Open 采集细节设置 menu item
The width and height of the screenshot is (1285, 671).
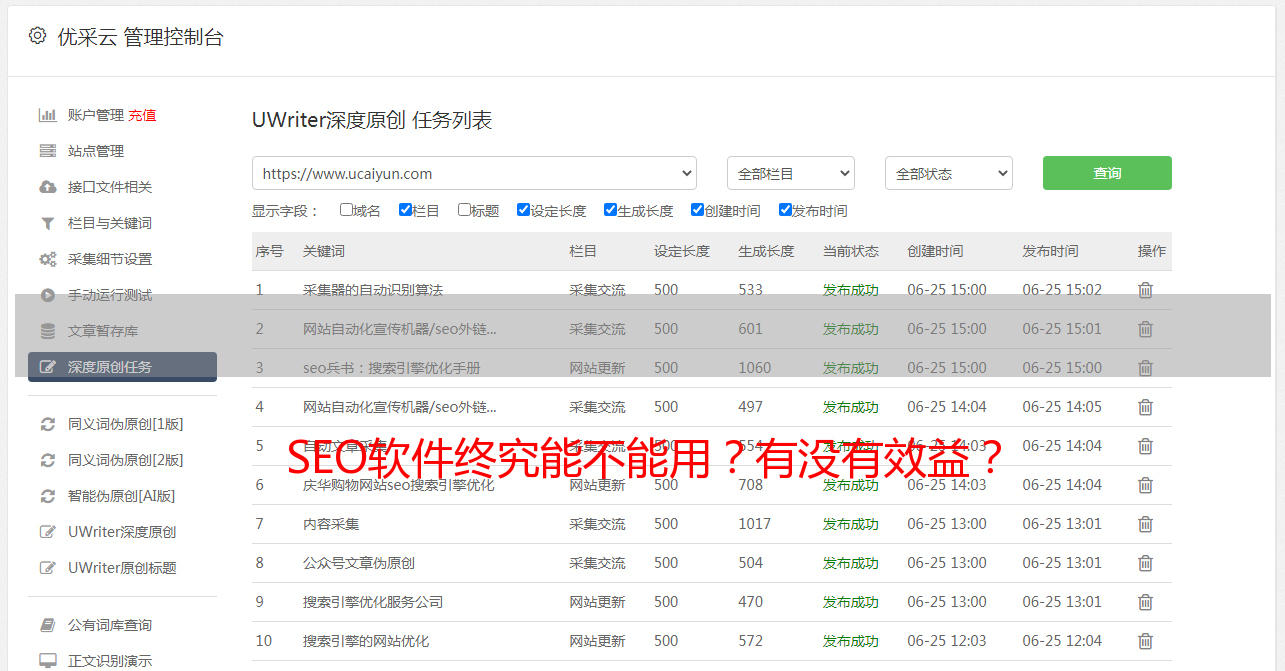tap(110, 259)
